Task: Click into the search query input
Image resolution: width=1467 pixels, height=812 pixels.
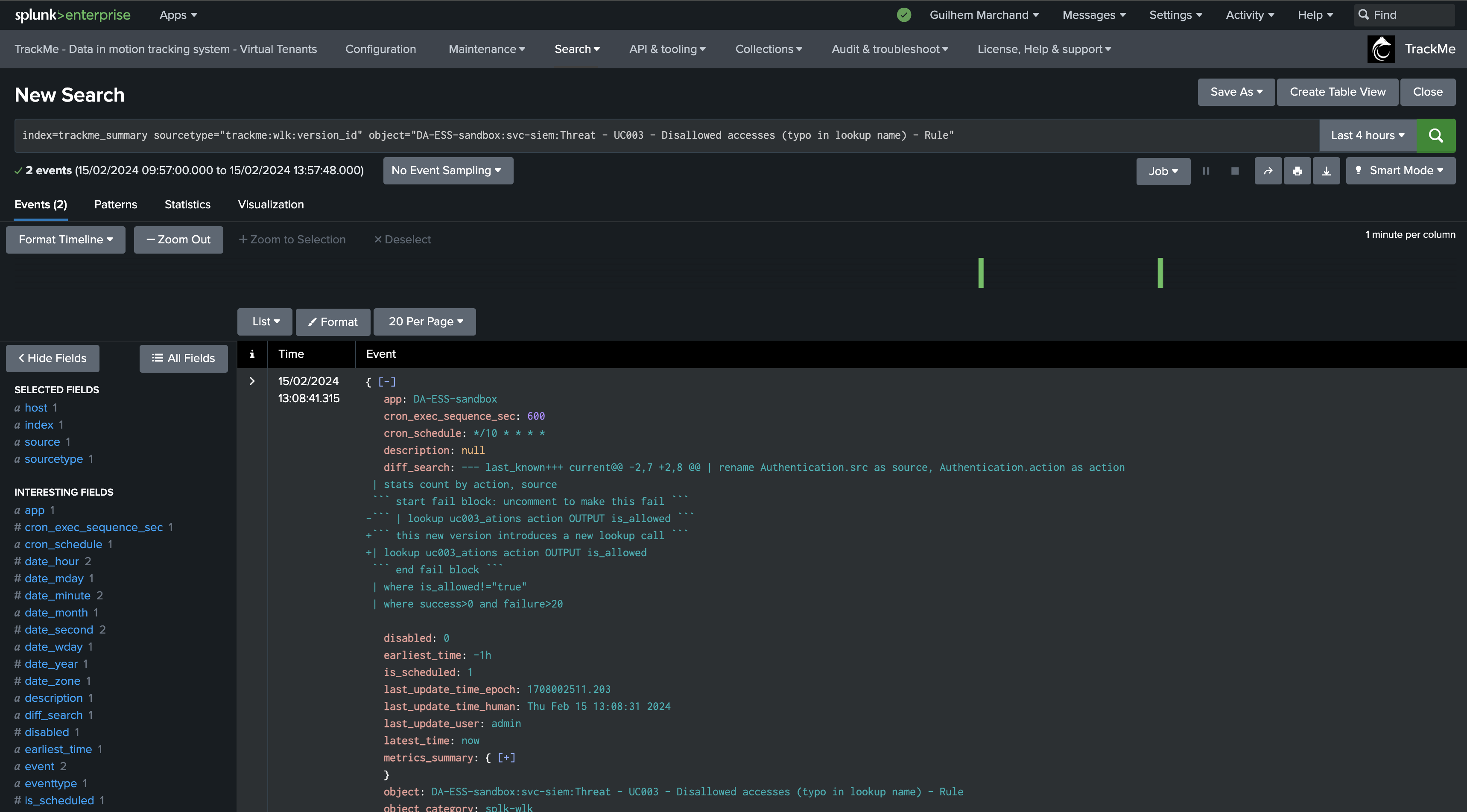Action: (x=666, y=135)
